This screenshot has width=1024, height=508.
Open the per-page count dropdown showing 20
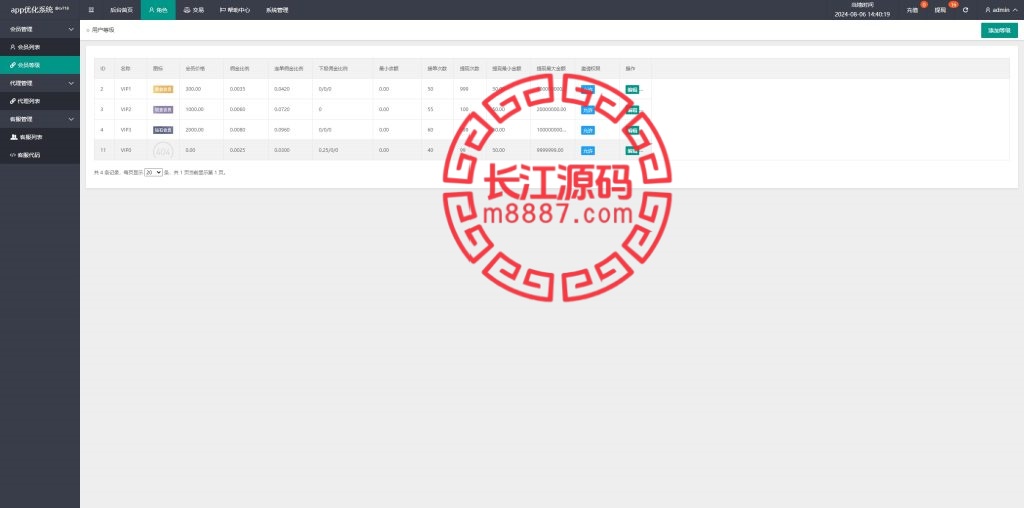pos(153,172)
